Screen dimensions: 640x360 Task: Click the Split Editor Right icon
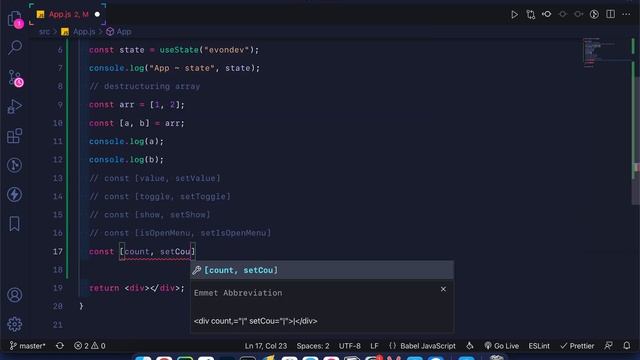point(610,14)
